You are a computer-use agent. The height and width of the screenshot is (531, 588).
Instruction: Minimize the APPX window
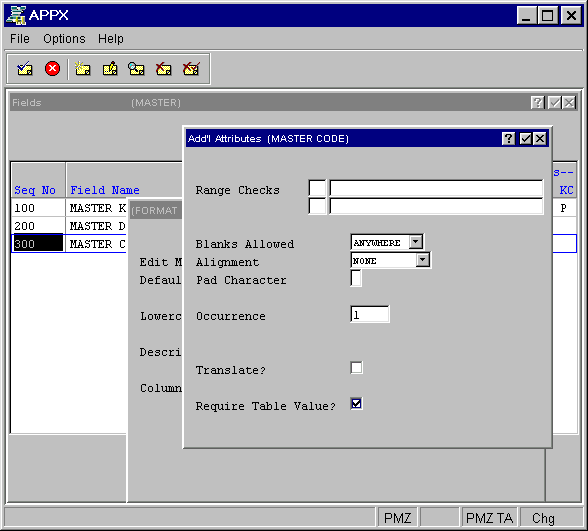click(526, 15)
